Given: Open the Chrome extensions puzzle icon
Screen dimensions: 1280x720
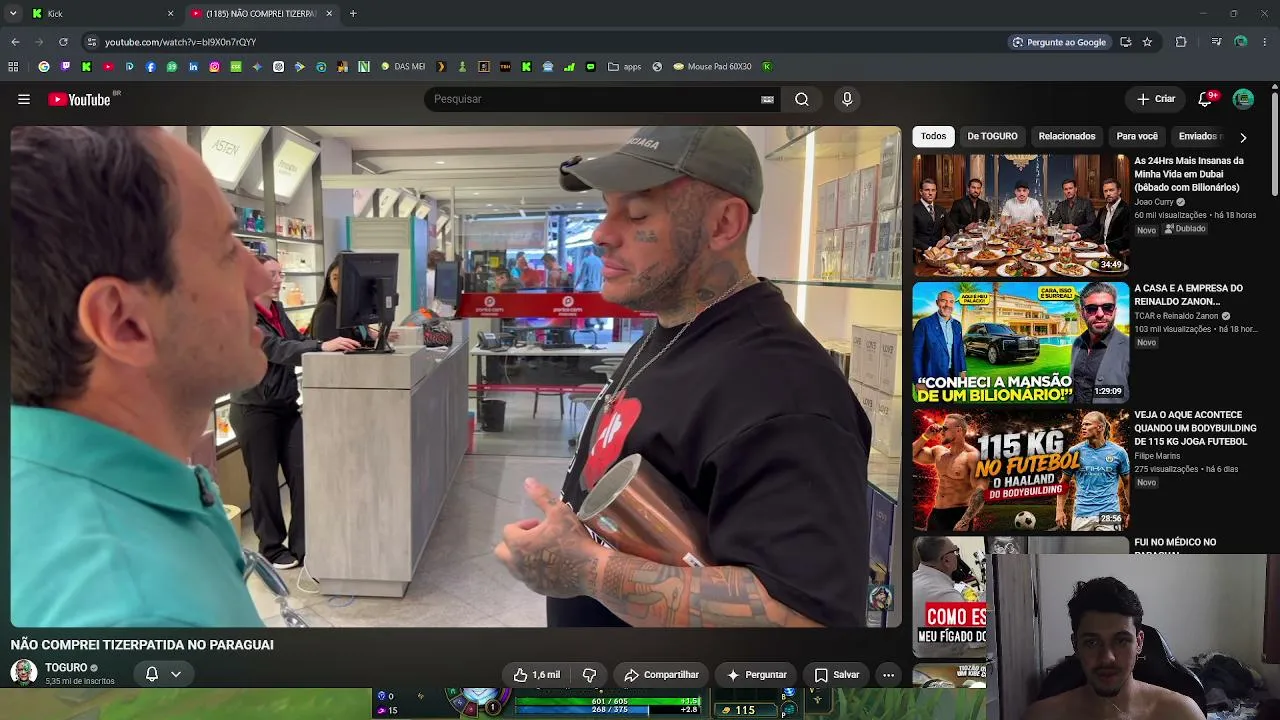Looking at the screenshot, I should [x=1181, y=42].
